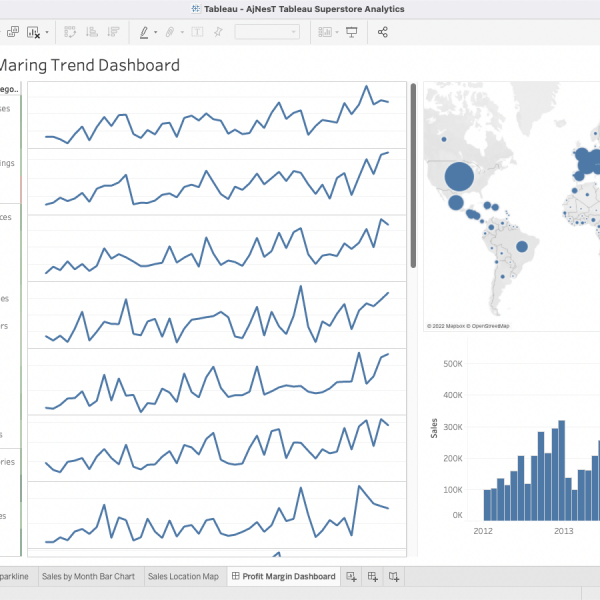This screenshot has width=600, height=600.
Task: Click the New Worksheet icon
Action: (351, 577)
